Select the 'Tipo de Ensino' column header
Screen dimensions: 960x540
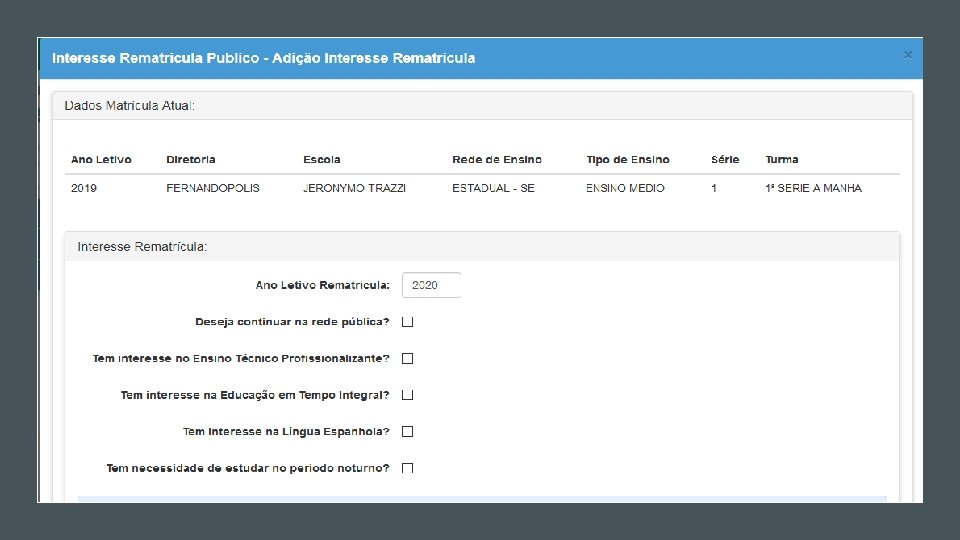point(628,160)
